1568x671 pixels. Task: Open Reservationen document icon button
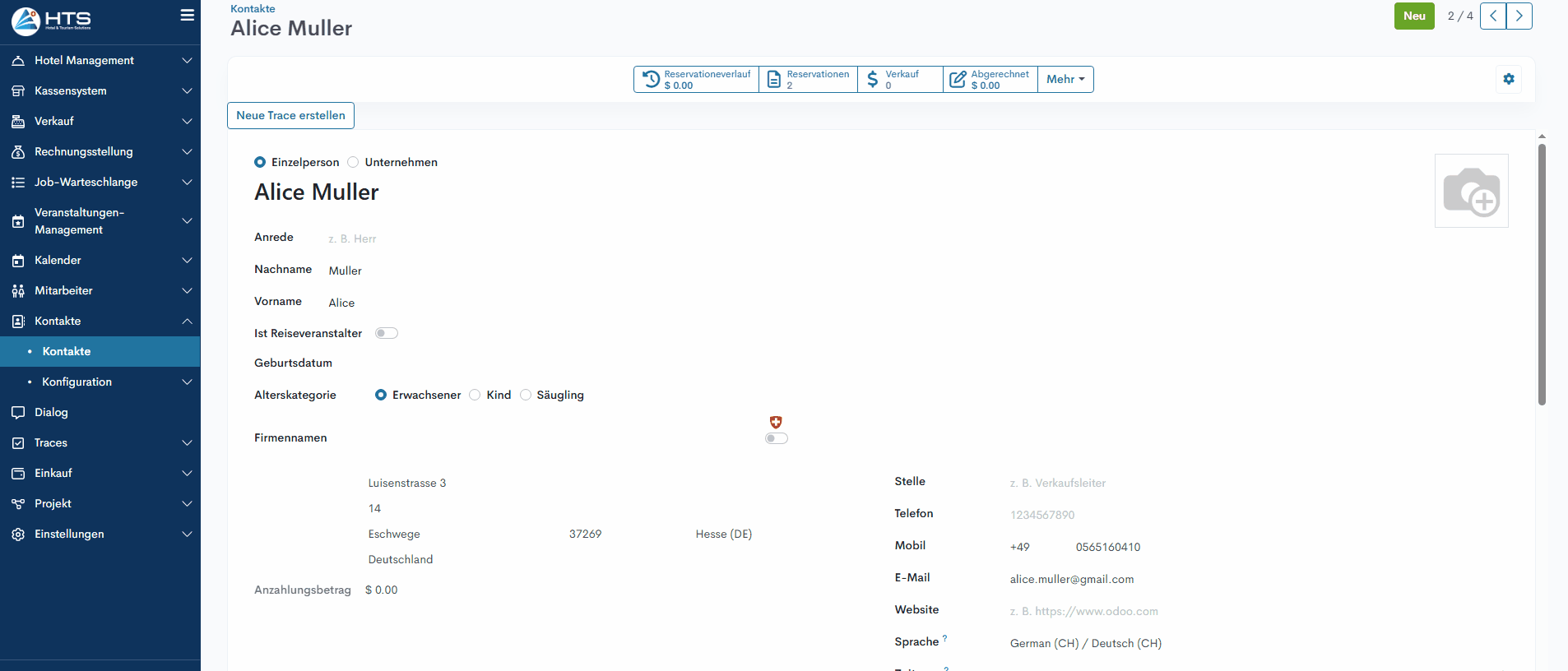773,79
